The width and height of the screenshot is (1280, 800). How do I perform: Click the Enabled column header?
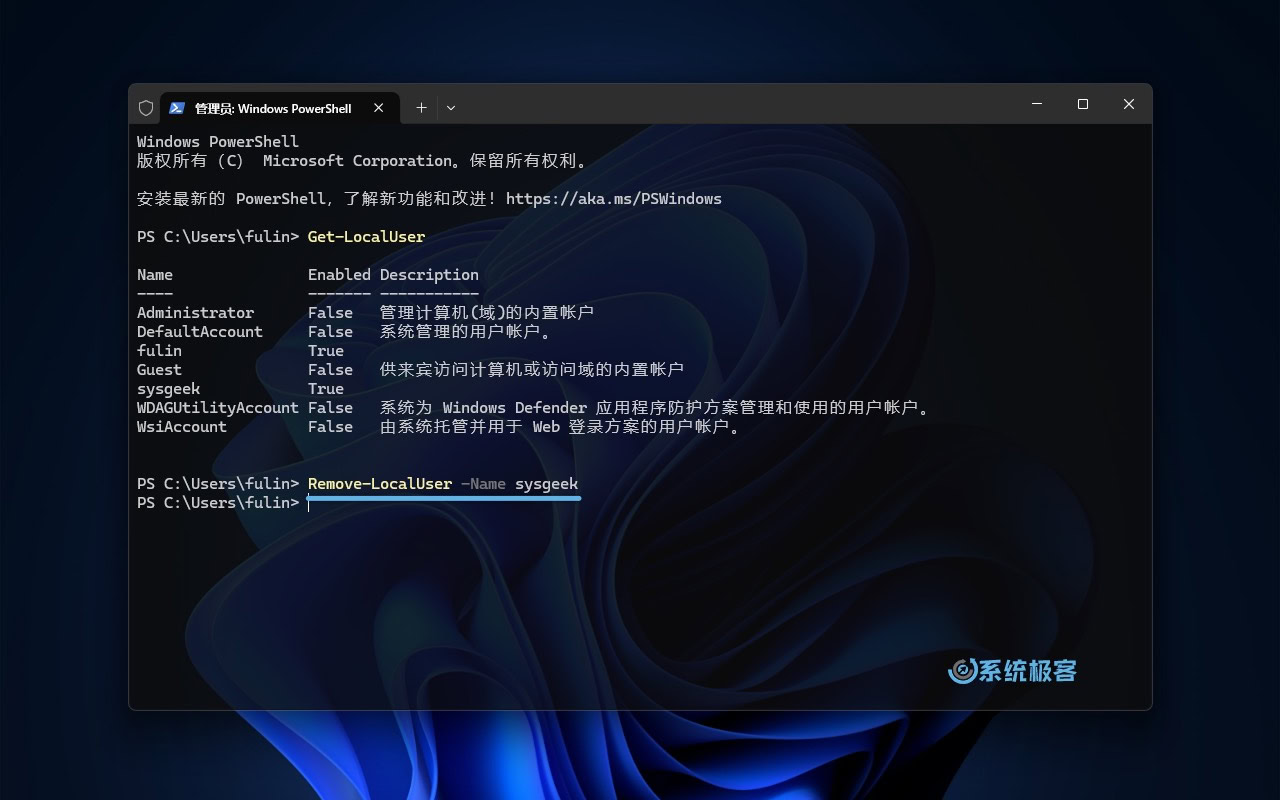[x=339, y=275]
